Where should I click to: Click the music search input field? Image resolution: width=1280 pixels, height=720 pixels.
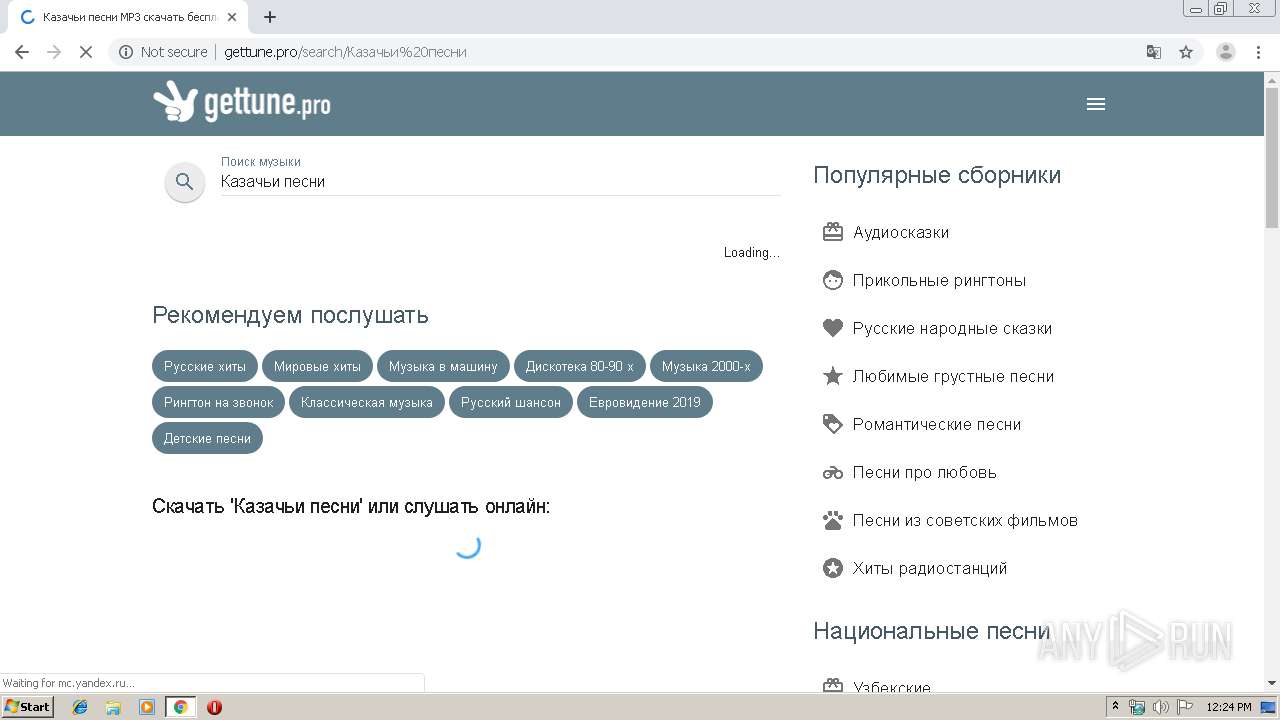point(500,182)
